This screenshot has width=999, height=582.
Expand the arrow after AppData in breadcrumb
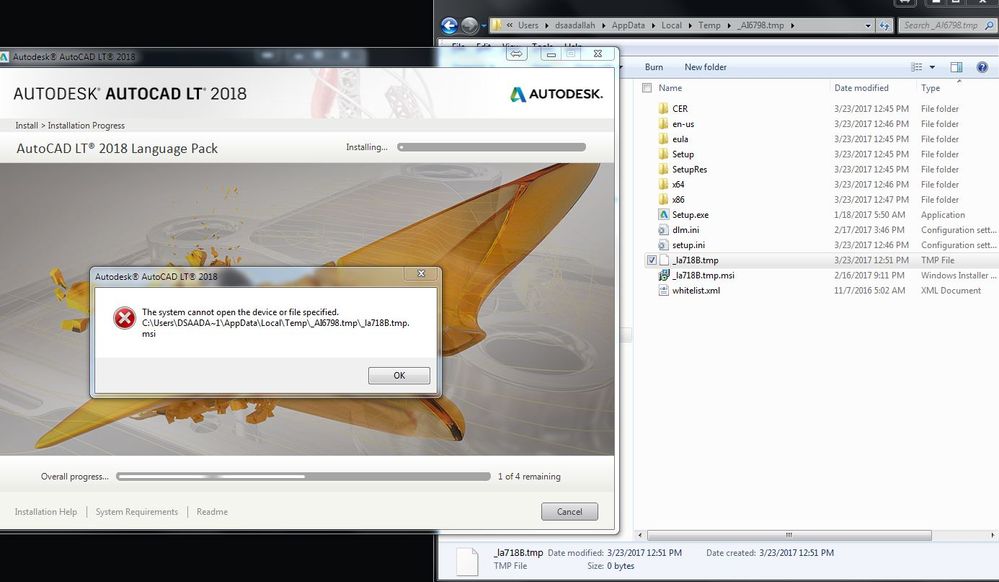coord(652,25)
